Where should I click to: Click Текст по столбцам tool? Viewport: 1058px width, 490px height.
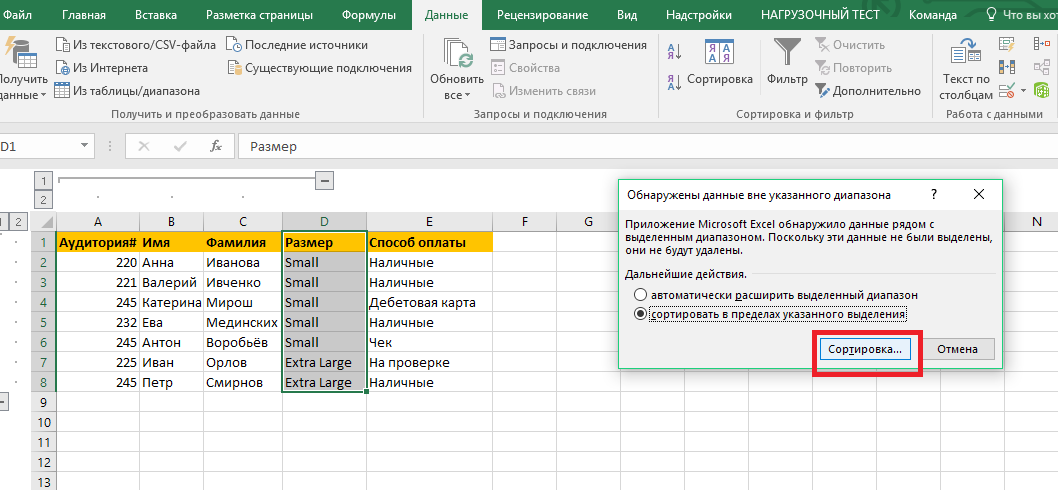[x=965, y=65]
